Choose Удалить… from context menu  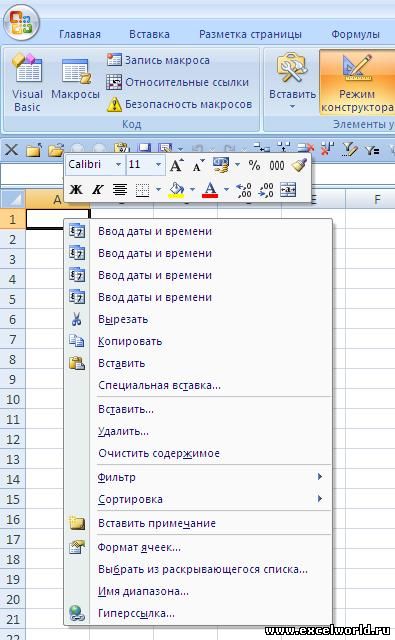coord(198,431)
